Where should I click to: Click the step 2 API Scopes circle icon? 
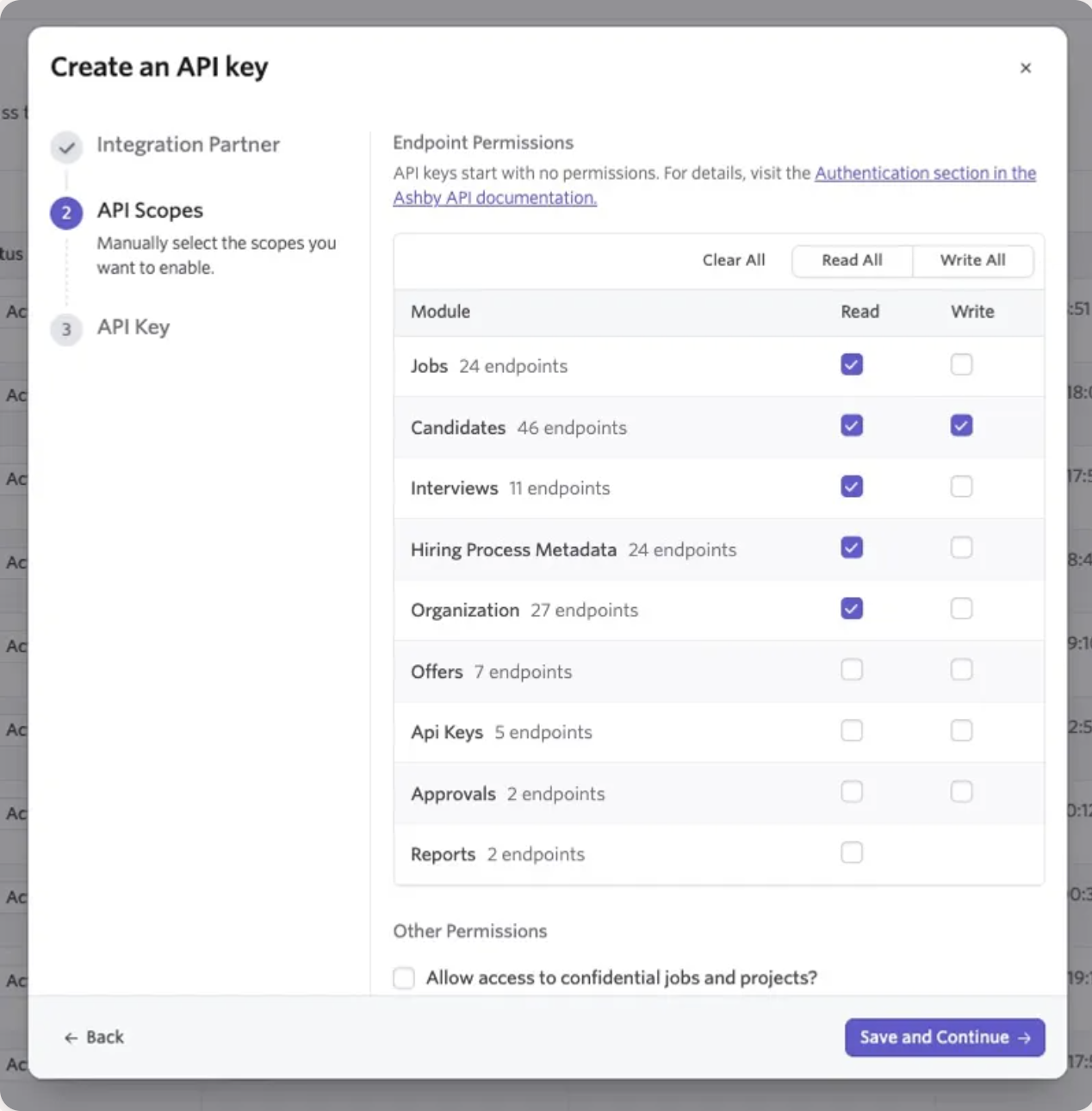coord(66,213)
